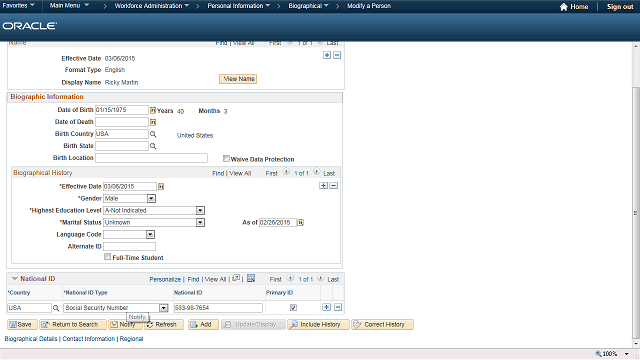Click Personalize link in National ID
The image size is (640, 360).
pos(165,279)
